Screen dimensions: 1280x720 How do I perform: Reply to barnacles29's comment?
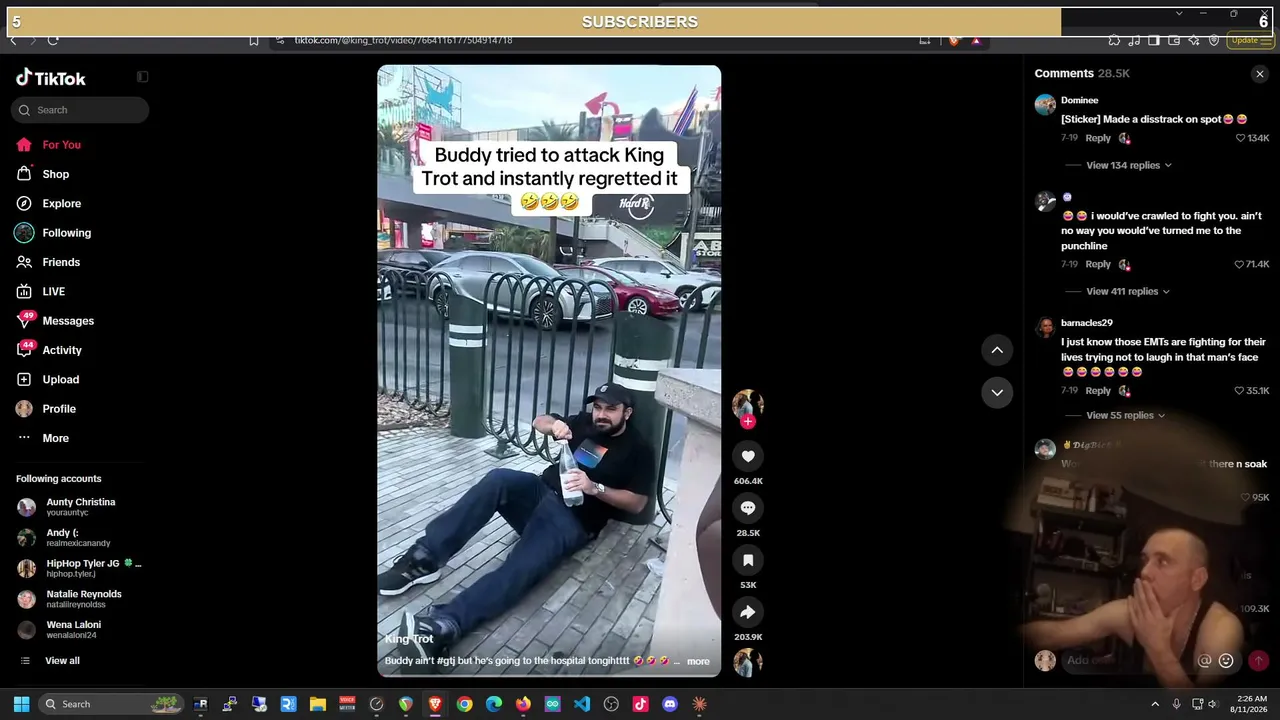click(x=1098, y=390)
